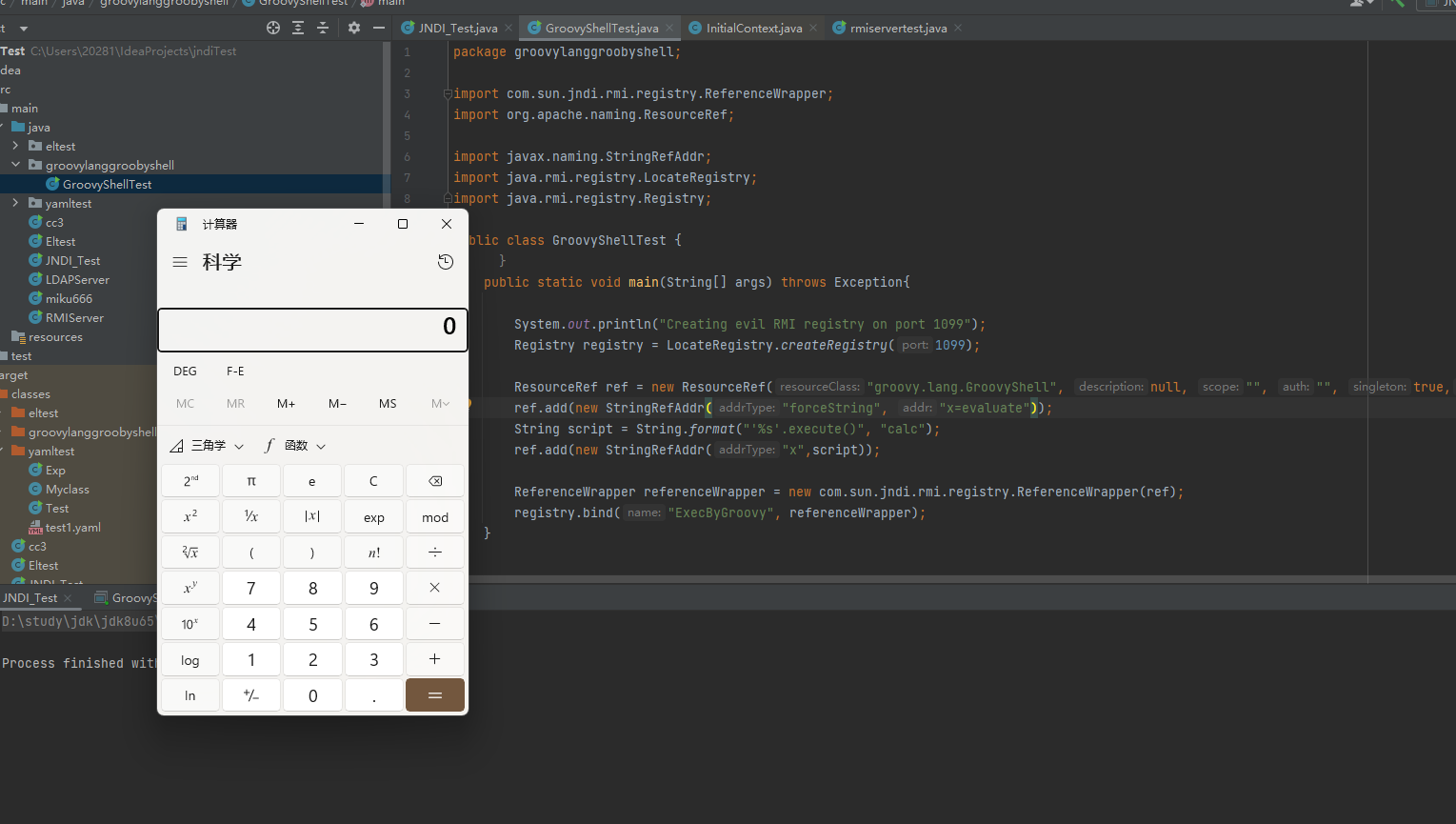Expand the yamltest package under java
1456x824 pixels.
point(15,203)
